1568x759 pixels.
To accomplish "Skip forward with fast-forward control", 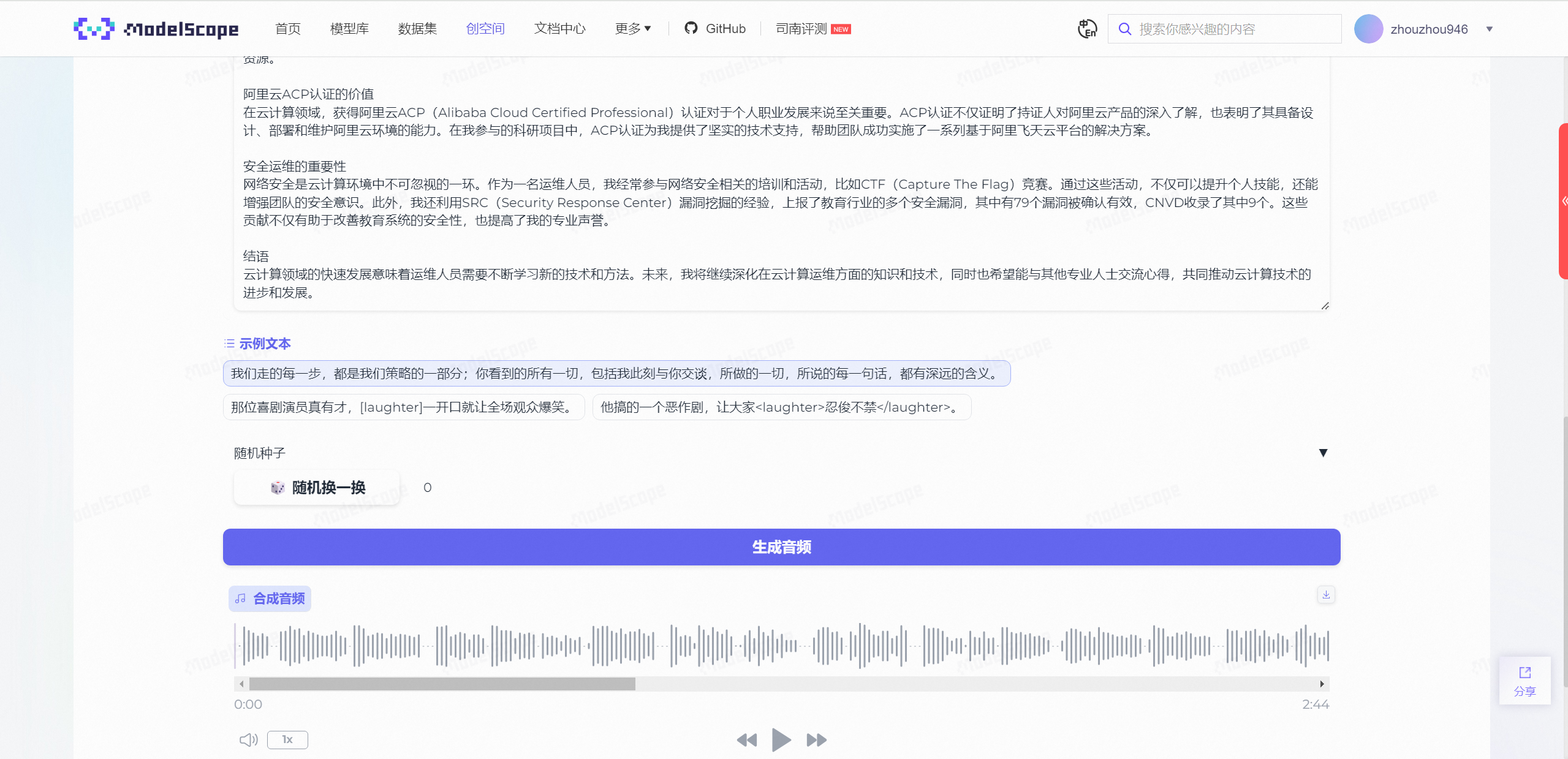I will coord(815,739).
